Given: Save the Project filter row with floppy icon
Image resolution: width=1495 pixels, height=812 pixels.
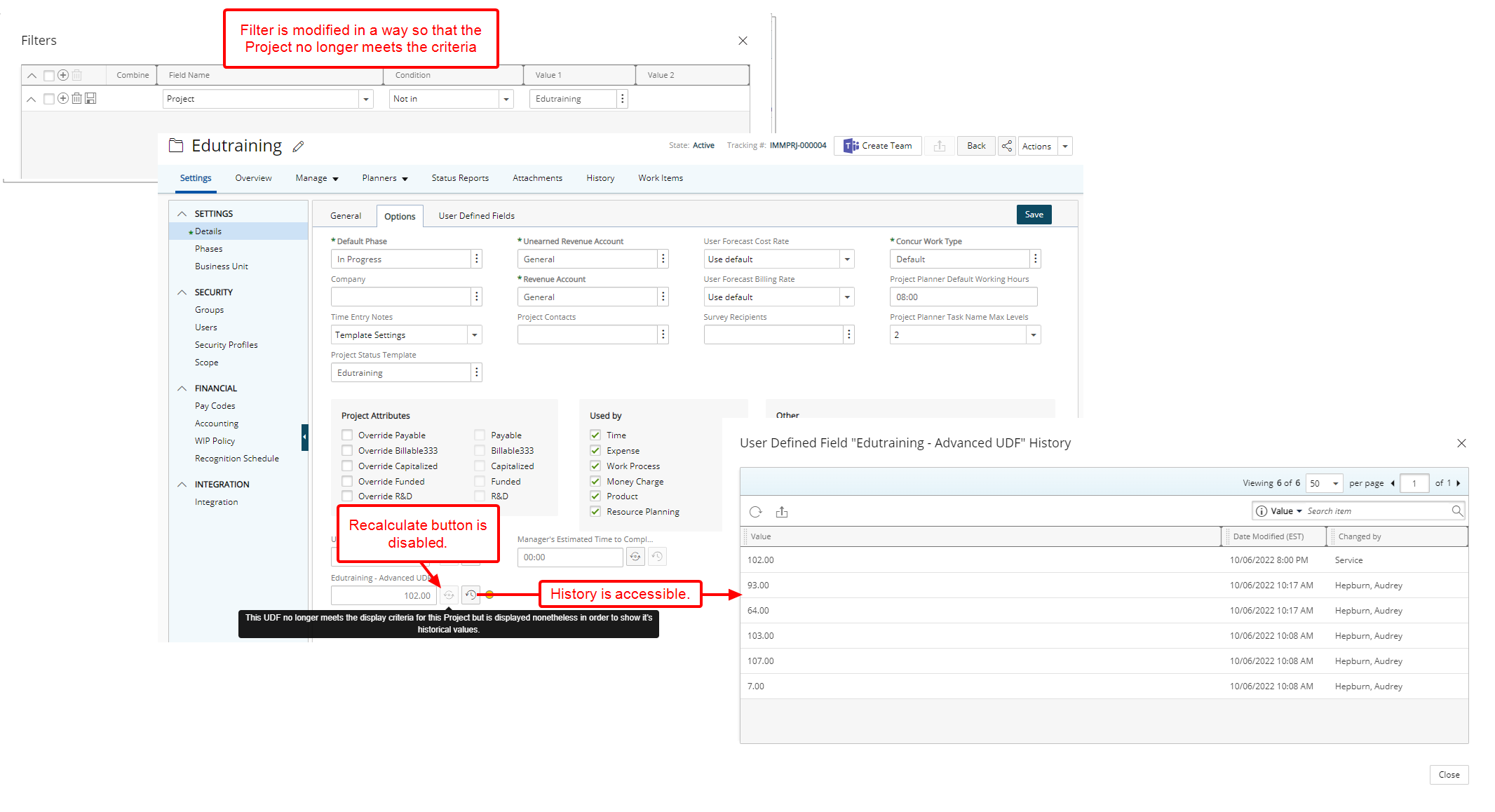Looking at the screenshot, I should (x=90, y=99).
